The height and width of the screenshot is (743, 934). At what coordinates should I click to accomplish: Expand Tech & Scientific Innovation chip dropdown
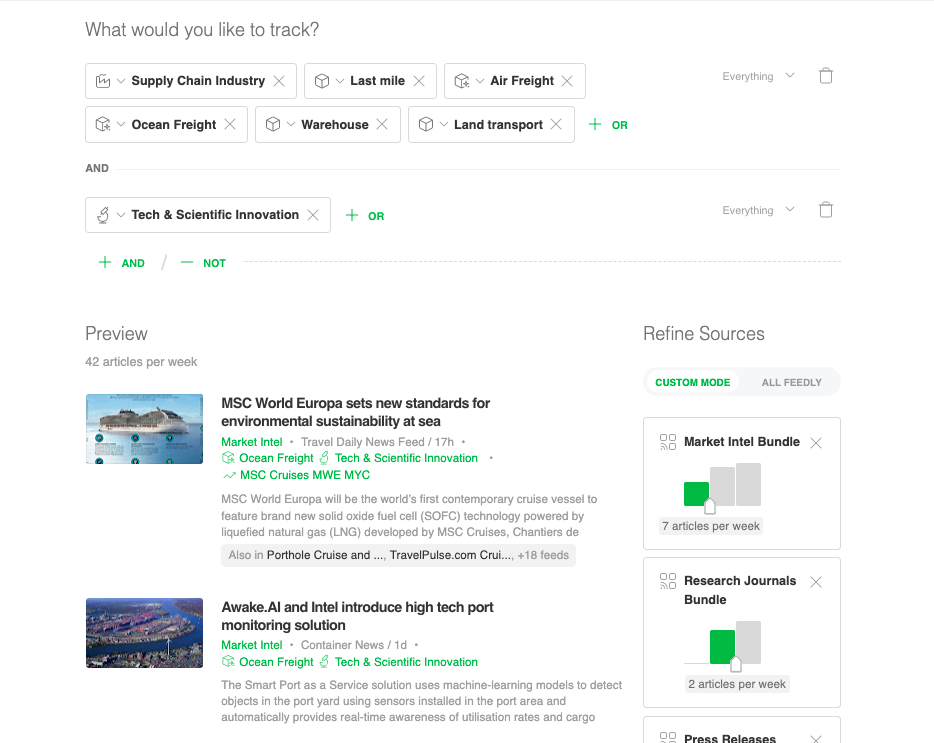[121, 215]
